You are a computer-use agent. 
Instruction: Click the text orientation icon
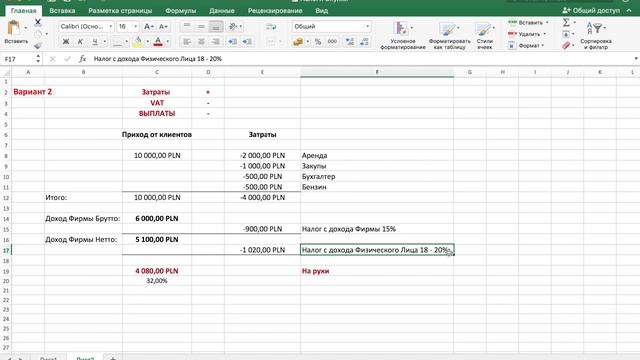(233, 27)
